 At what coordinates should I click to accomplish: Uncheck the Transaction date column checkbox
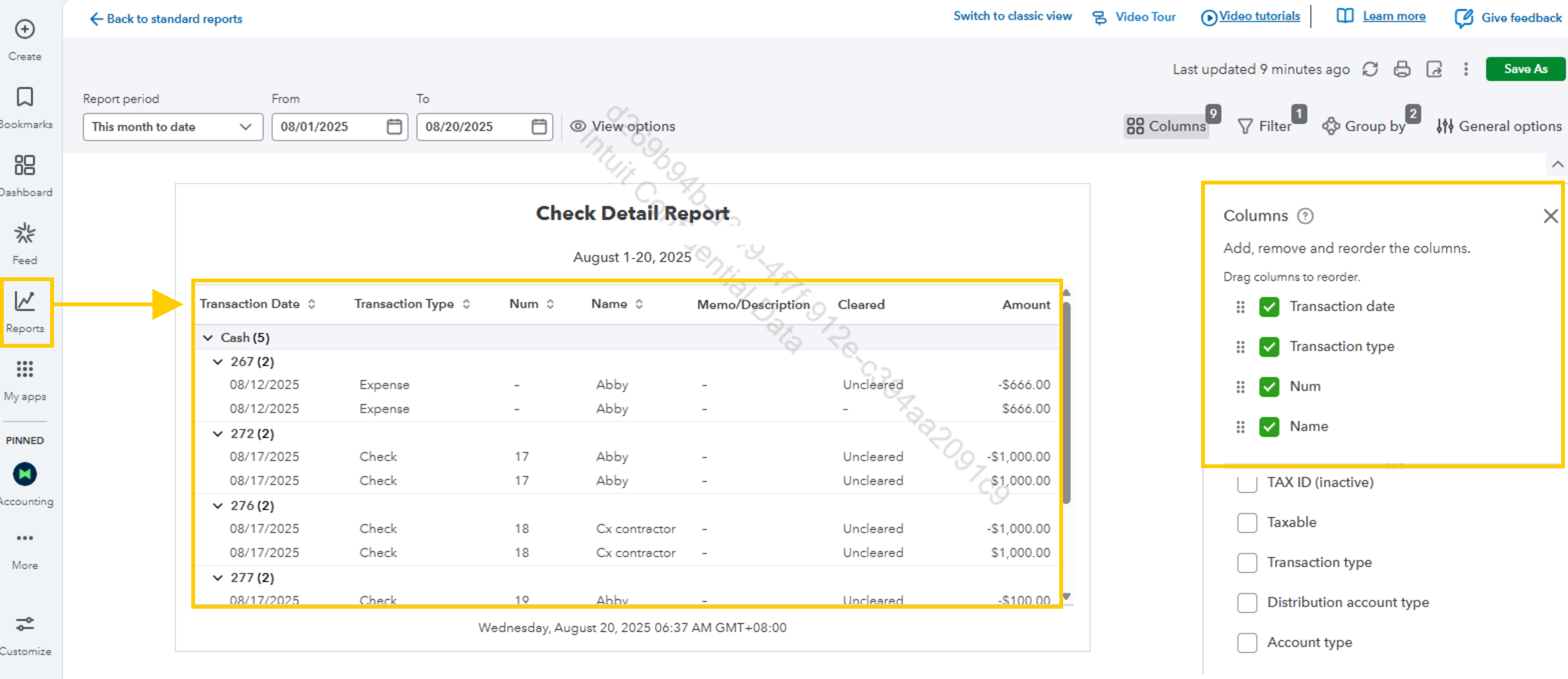coord(1269,306)
